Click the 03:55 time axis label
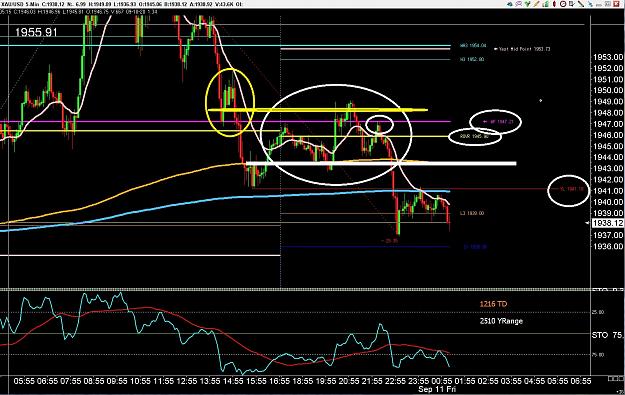 click(511, 381)
